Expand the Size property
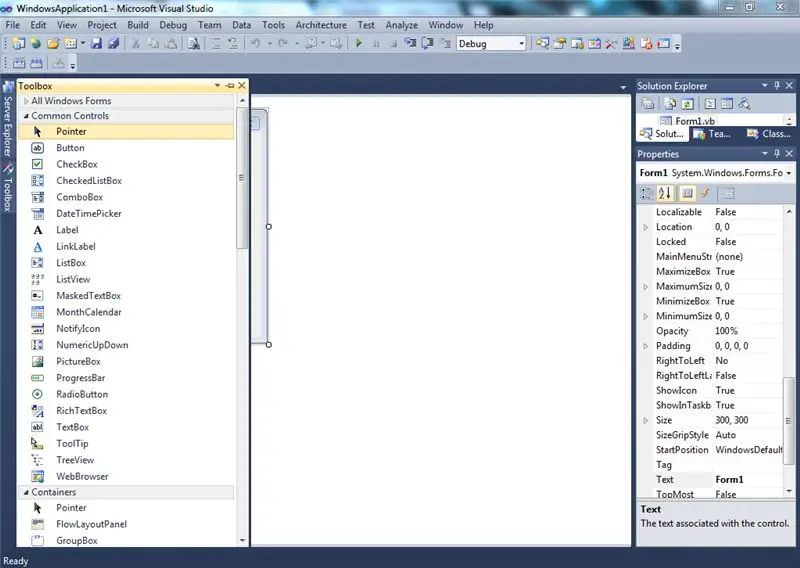Viewport: 800px width, 568px height. (x=645, y=421)
